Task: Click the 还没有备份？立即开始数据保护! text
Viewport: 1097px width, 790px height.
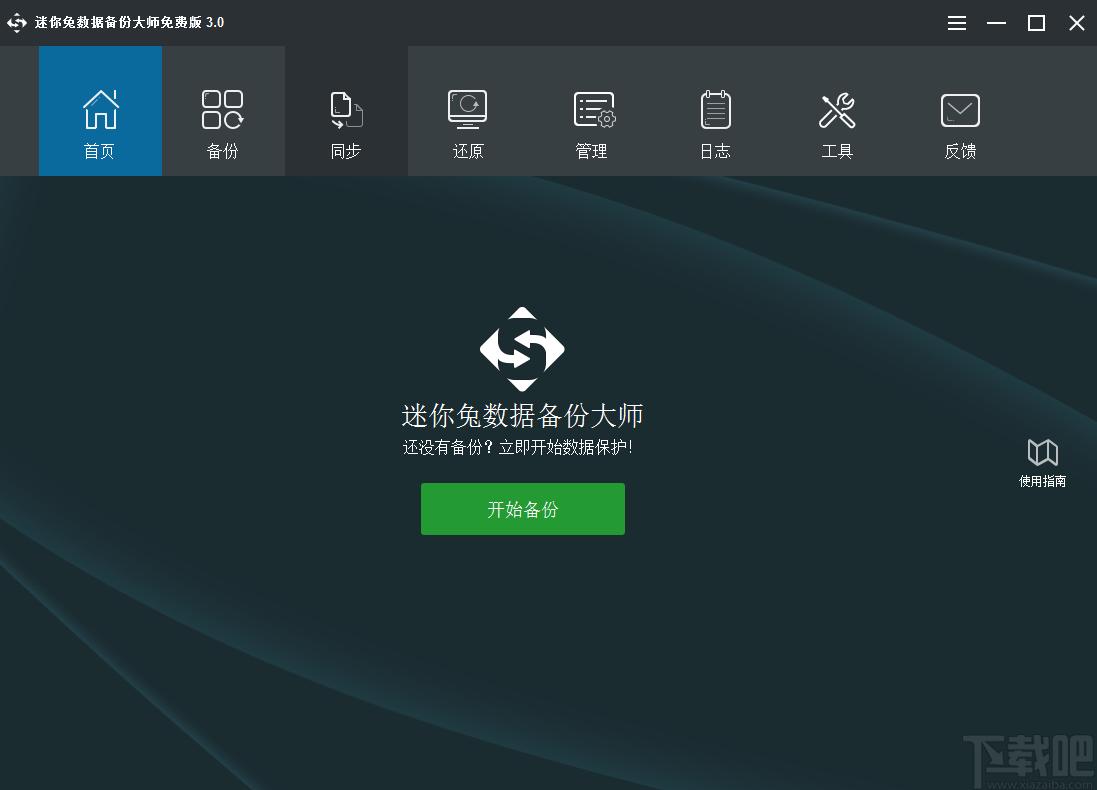Action: coord(518,448)
